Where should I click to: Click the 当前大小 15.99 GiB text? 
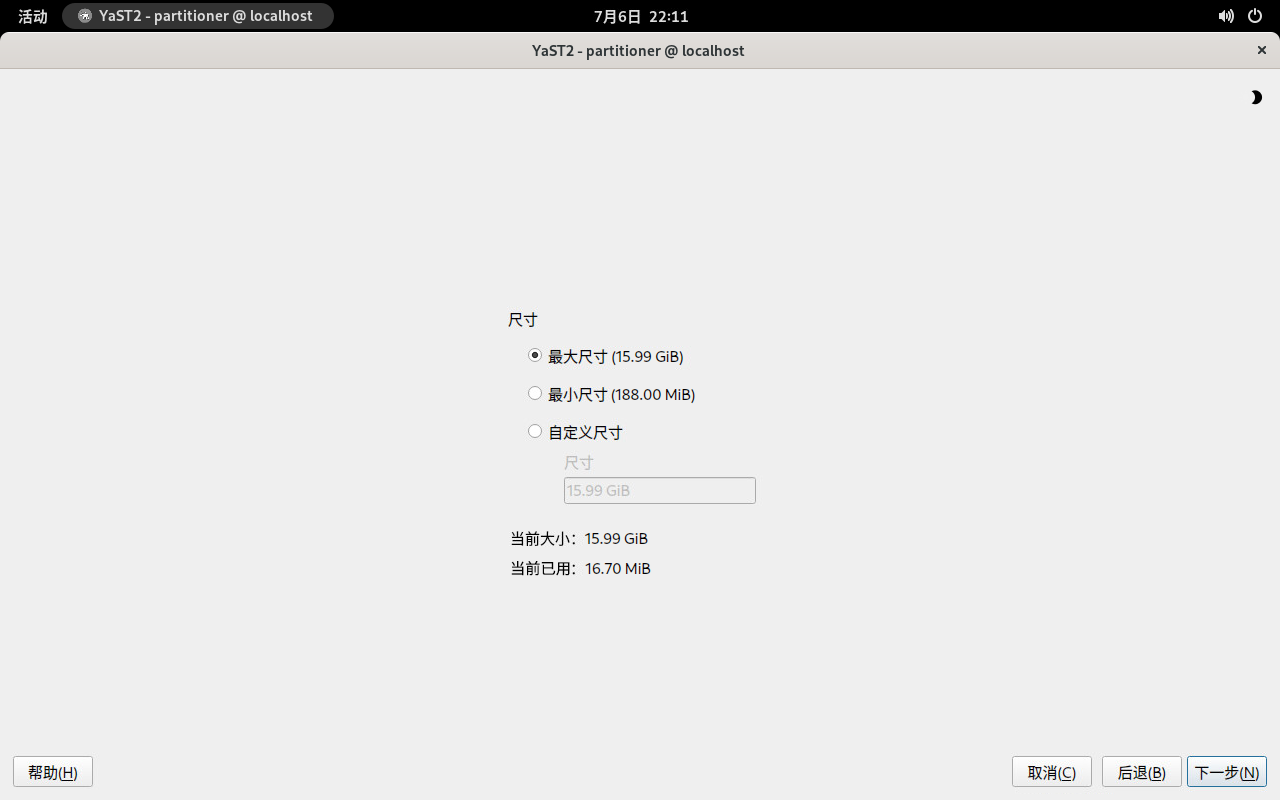(579, 538)
